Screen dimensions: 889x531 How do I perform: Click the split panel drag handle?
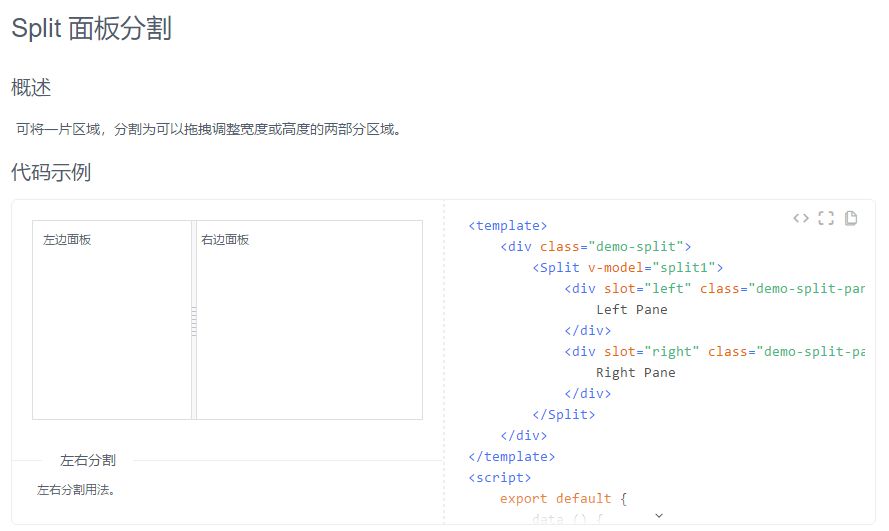[194, 321]
